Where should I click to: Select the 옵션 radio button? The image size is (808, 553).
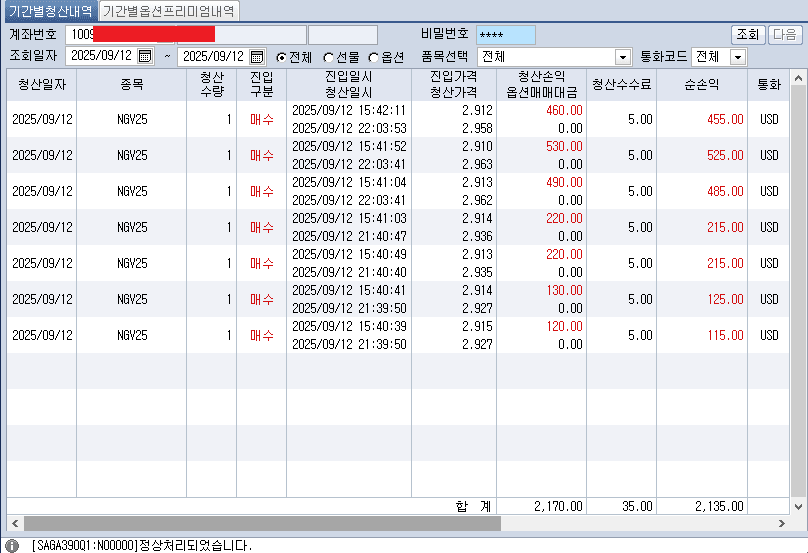point(374,57)
